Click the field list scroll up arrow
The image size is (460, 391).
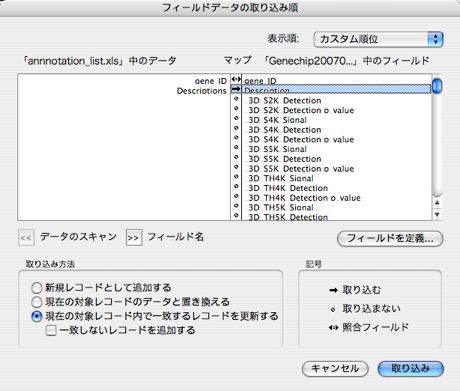437,203
